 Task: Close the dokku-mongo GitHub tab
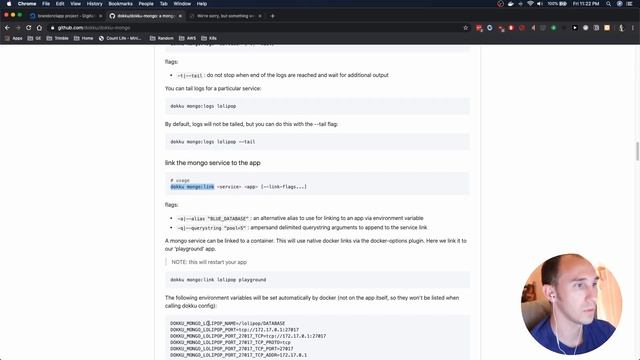click(x=180, y=16)
